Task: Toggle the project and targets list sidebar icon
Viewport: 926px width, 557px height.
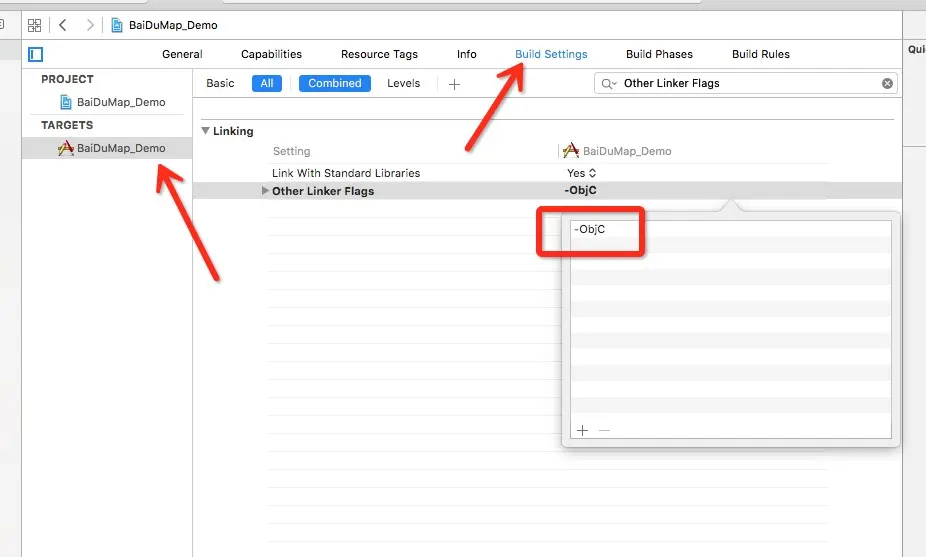Action: point(35,54)
